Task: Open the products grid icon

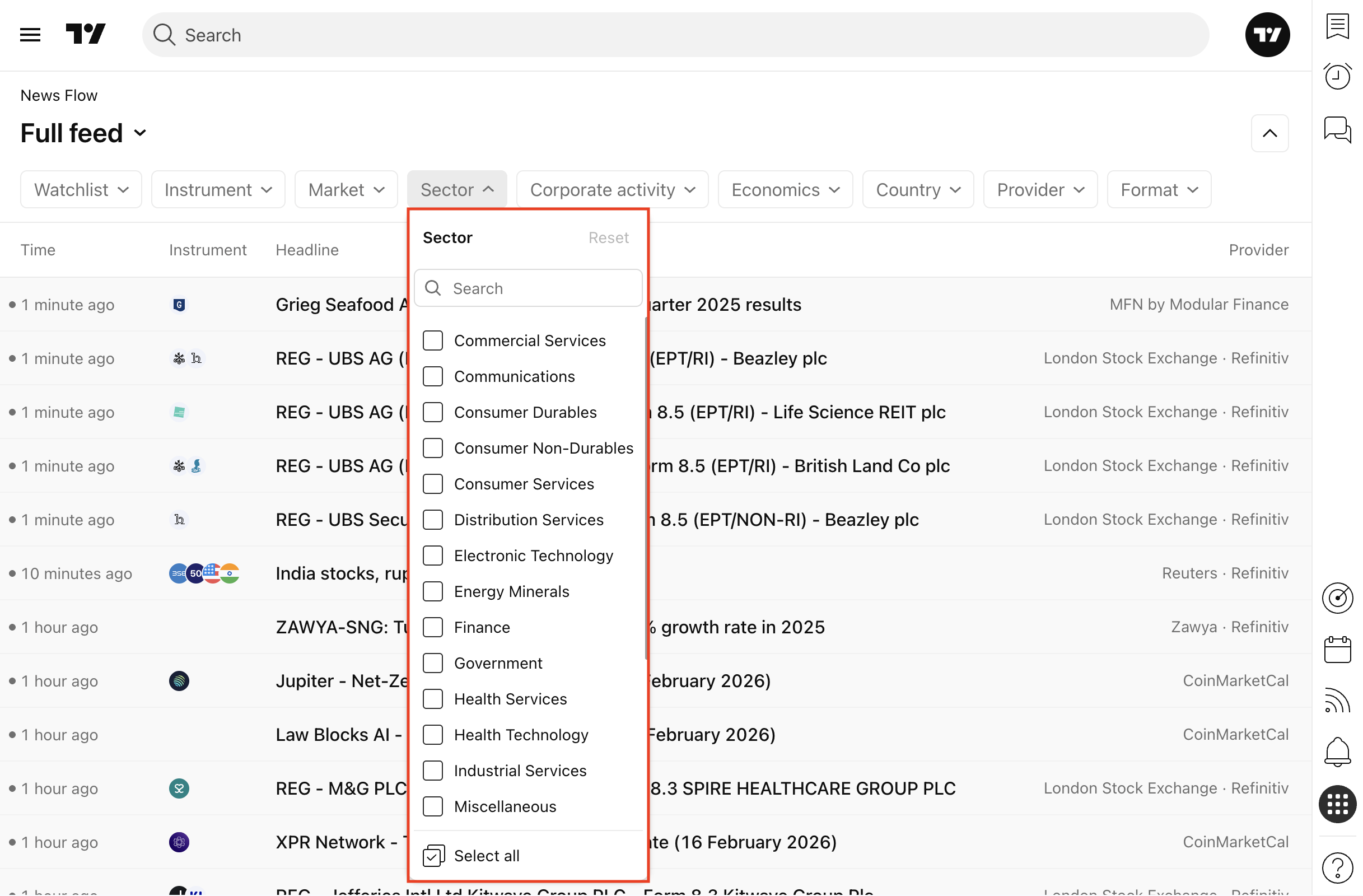Action: pyautogui.click(x=1337, y=804)
